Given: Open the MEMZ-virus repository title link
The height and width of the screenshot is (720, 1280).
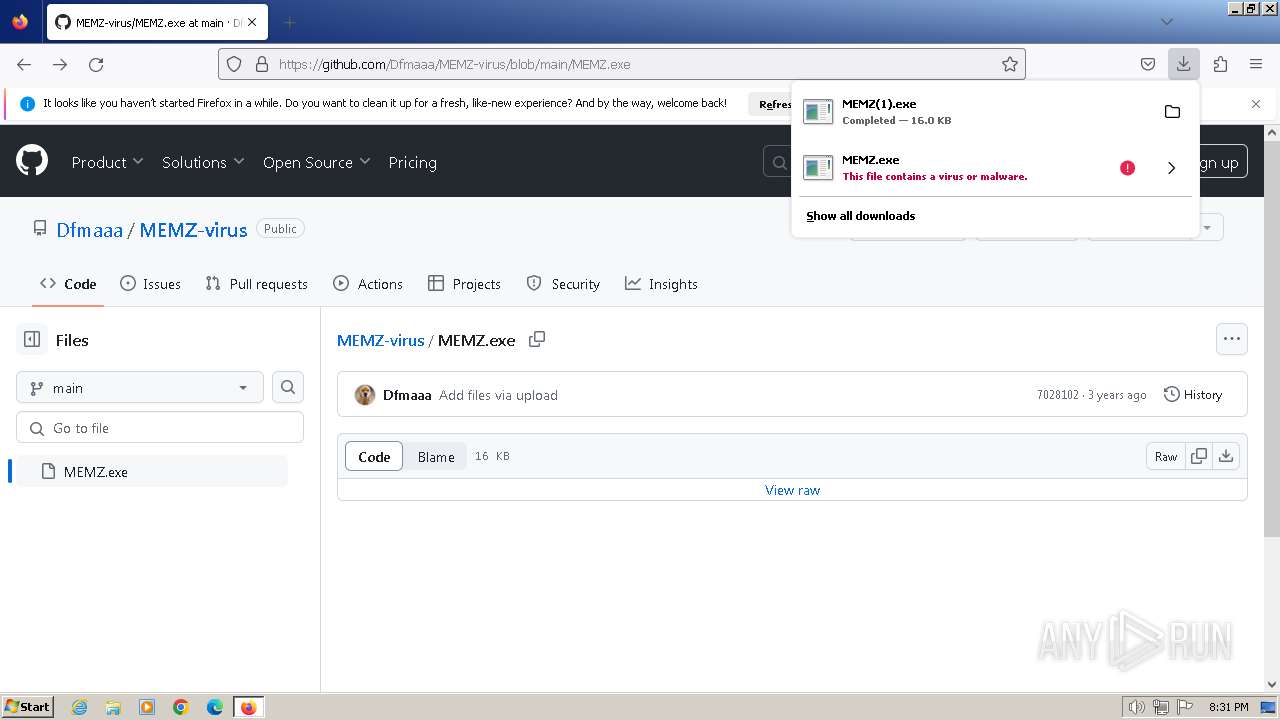Looking at the screenshot, I should [x=193, y=230].
